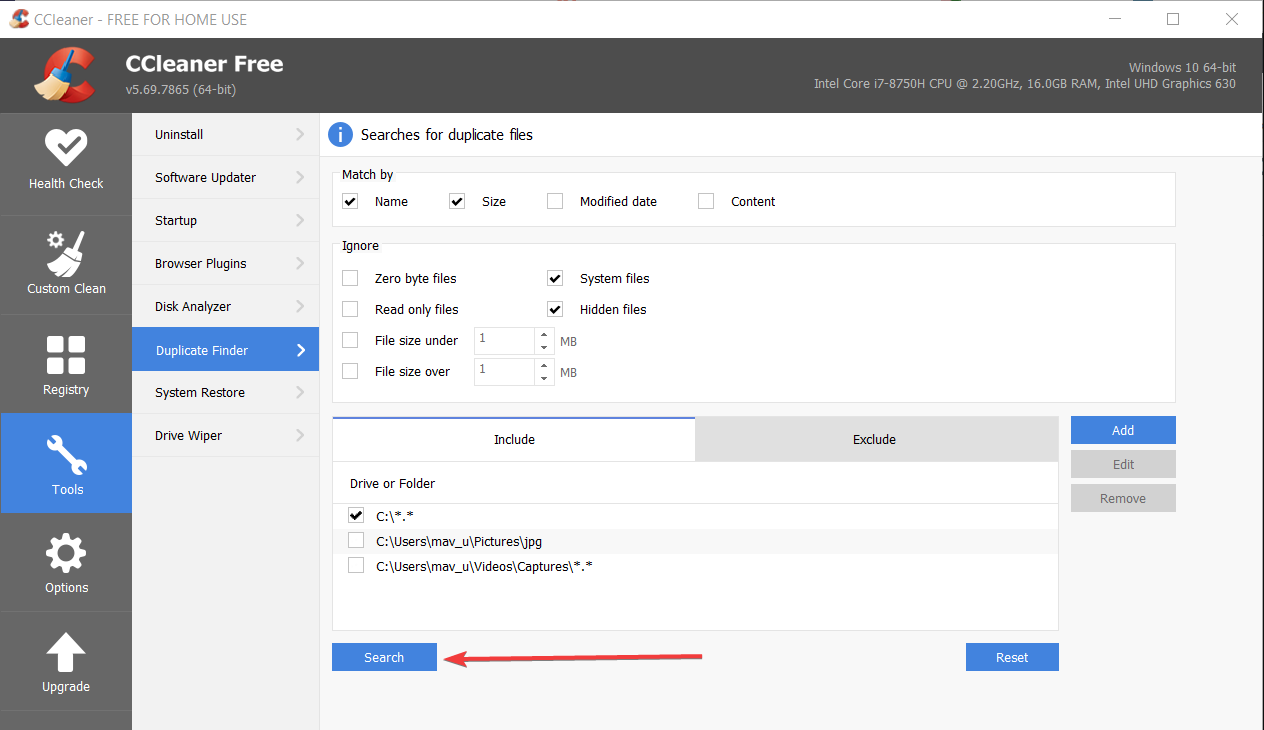Click the Upgrade arrow icon
The width and height of the screenshot is (1264, 730).
[x=66, y=652]
